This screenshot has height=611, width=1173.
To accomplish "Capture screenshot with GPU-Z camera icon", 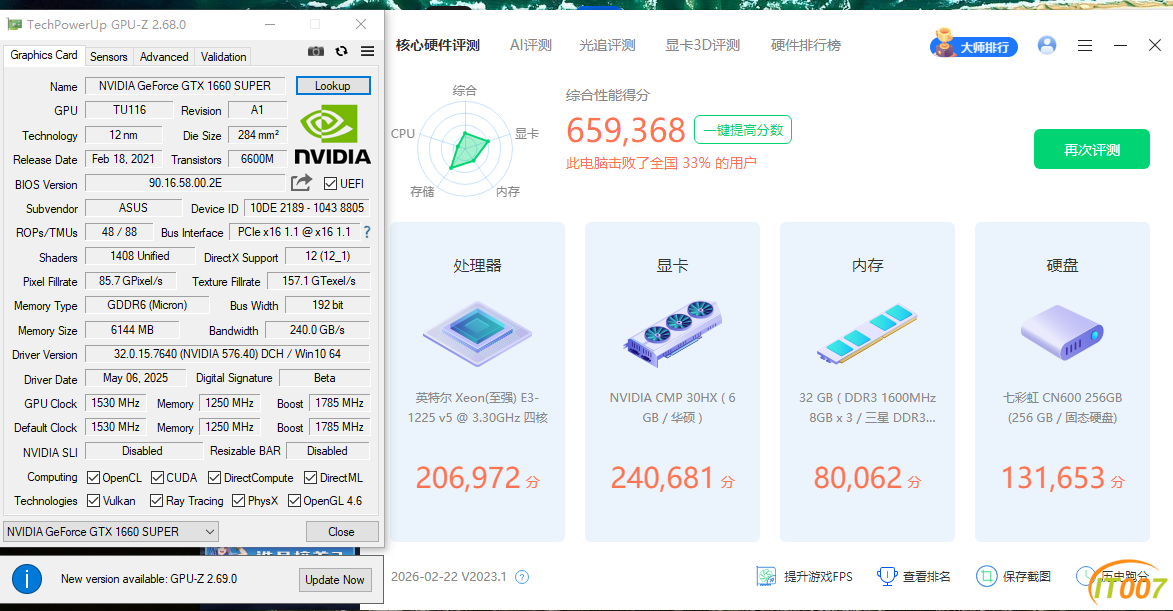I will [316, 50].
